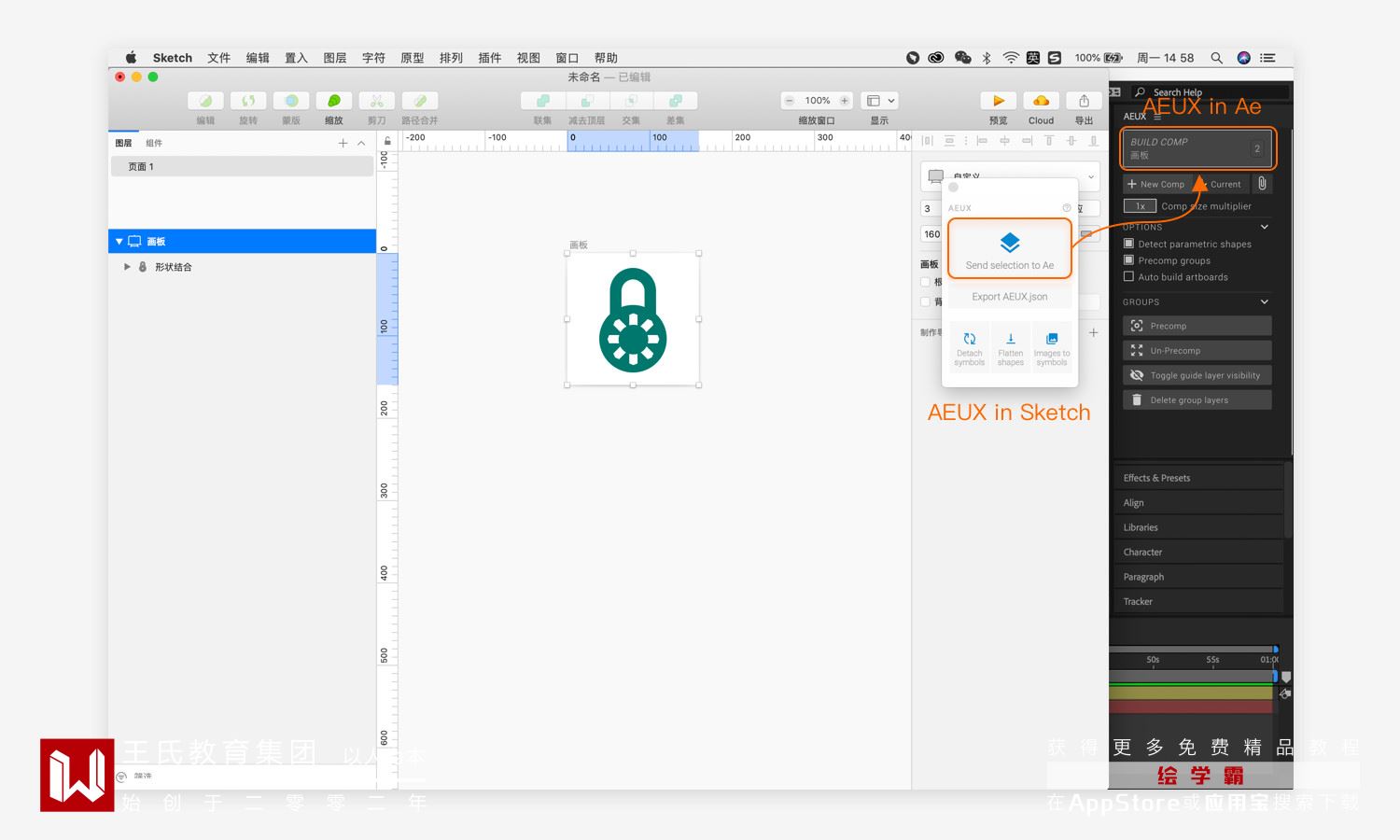Click the 1x comp size multiplier field
Screen dimensions: 1400x840
point(1140,206)
